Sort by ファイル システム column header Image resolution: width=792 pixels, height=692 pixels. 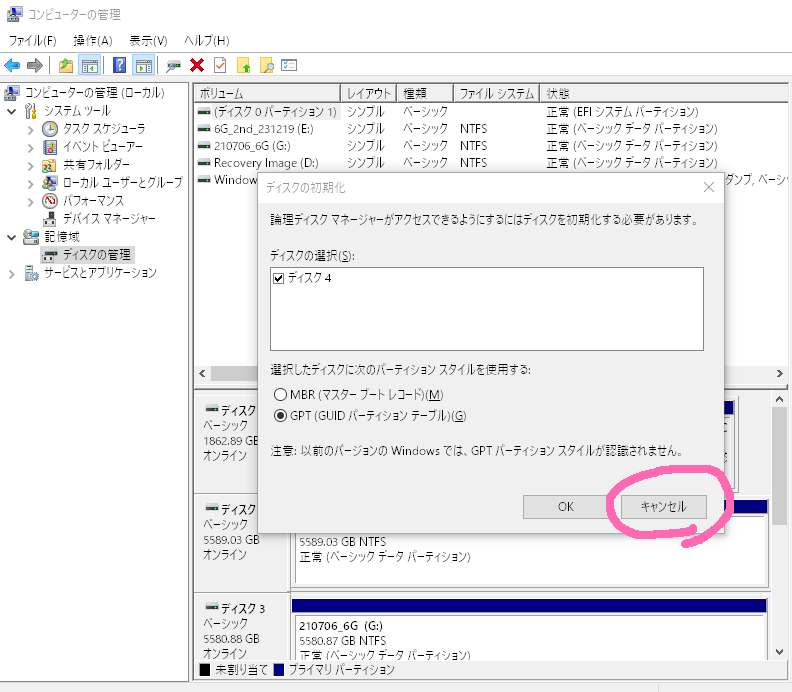click(497, 93)
